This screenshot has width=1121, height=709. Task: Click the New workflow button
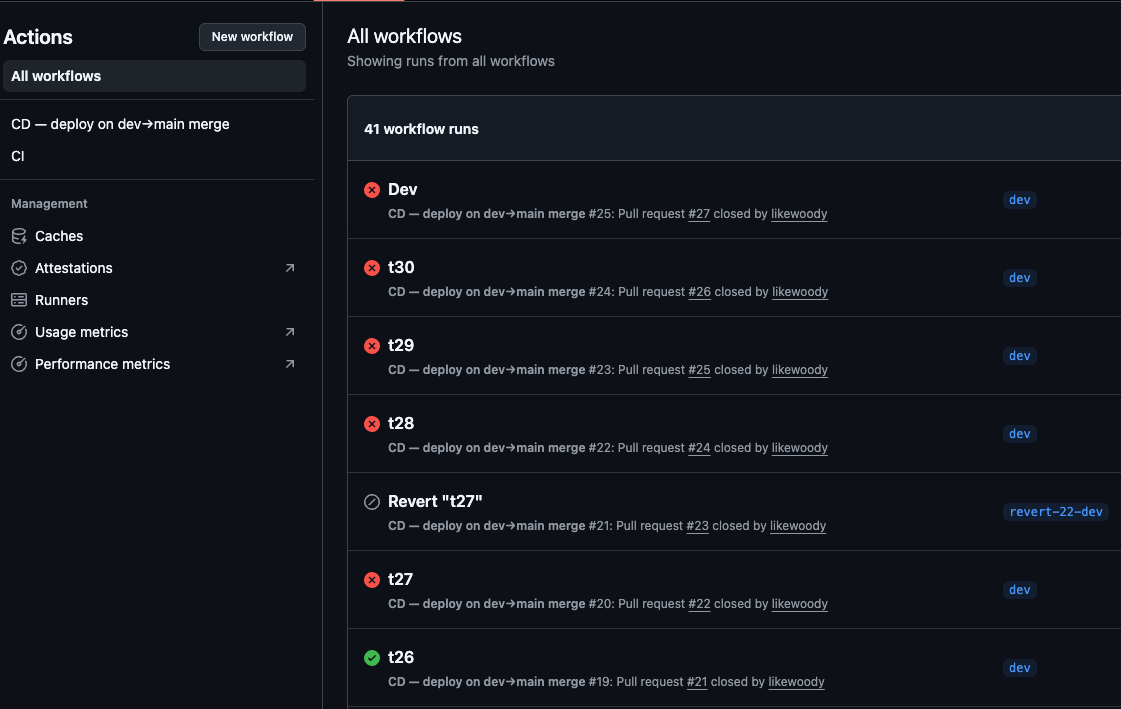[252, 37]
